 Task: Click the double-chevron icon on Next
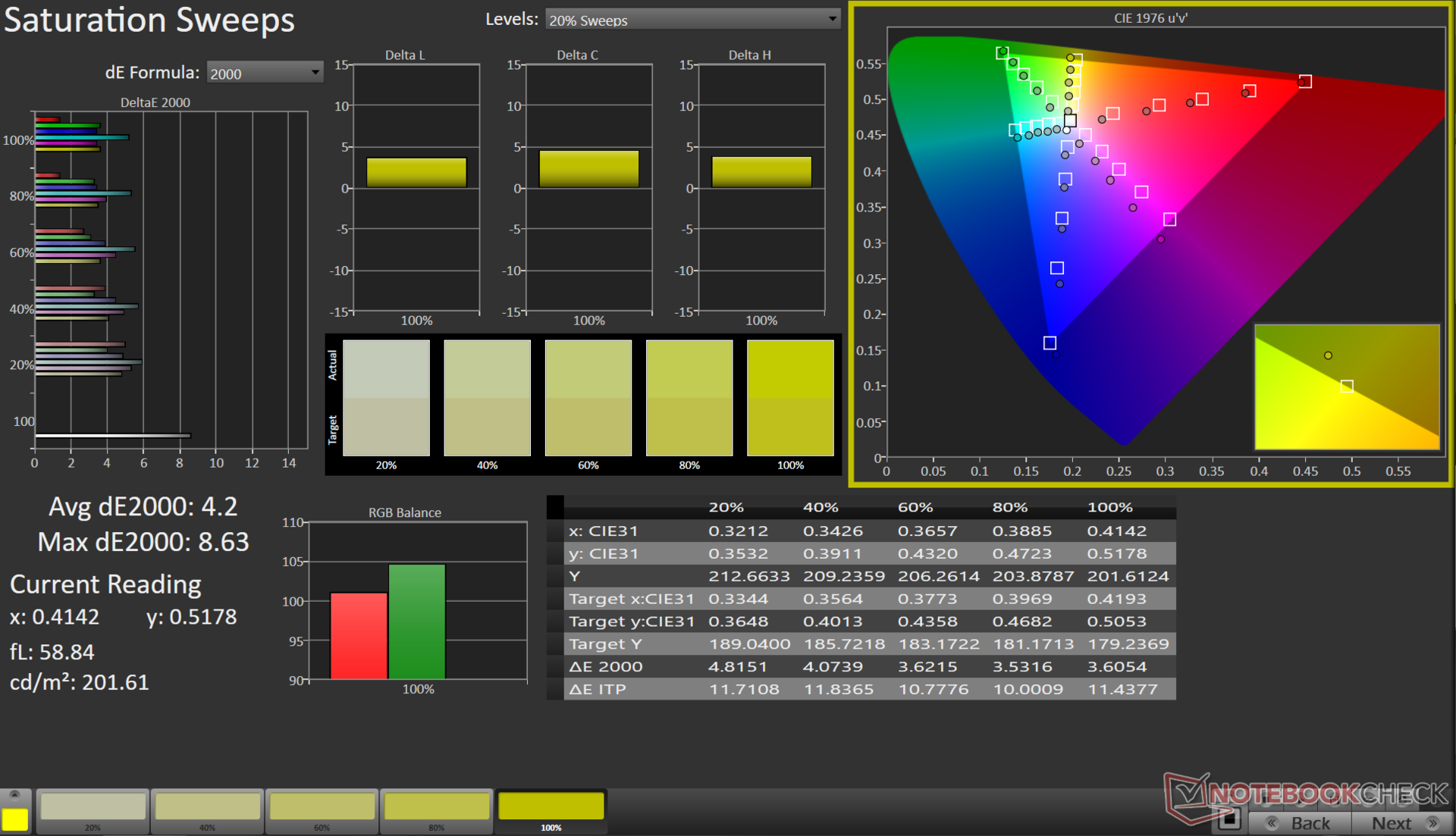click(x=1432, y=823)
